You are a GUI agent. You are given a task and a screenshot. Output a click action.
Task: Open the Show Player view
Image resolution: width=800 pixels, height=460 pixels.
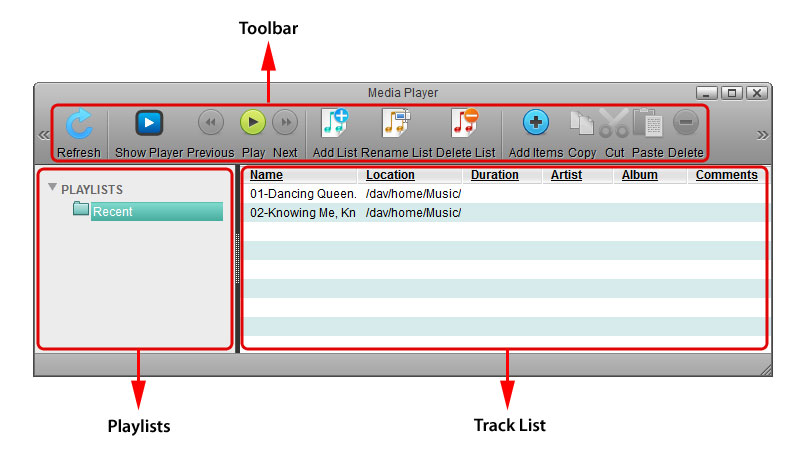149,123
